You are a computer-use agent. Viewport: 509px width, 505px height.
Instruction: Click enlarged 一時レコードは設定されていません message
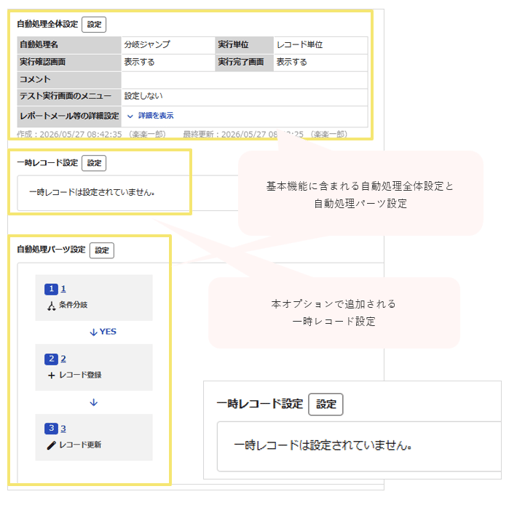[323, 446]
